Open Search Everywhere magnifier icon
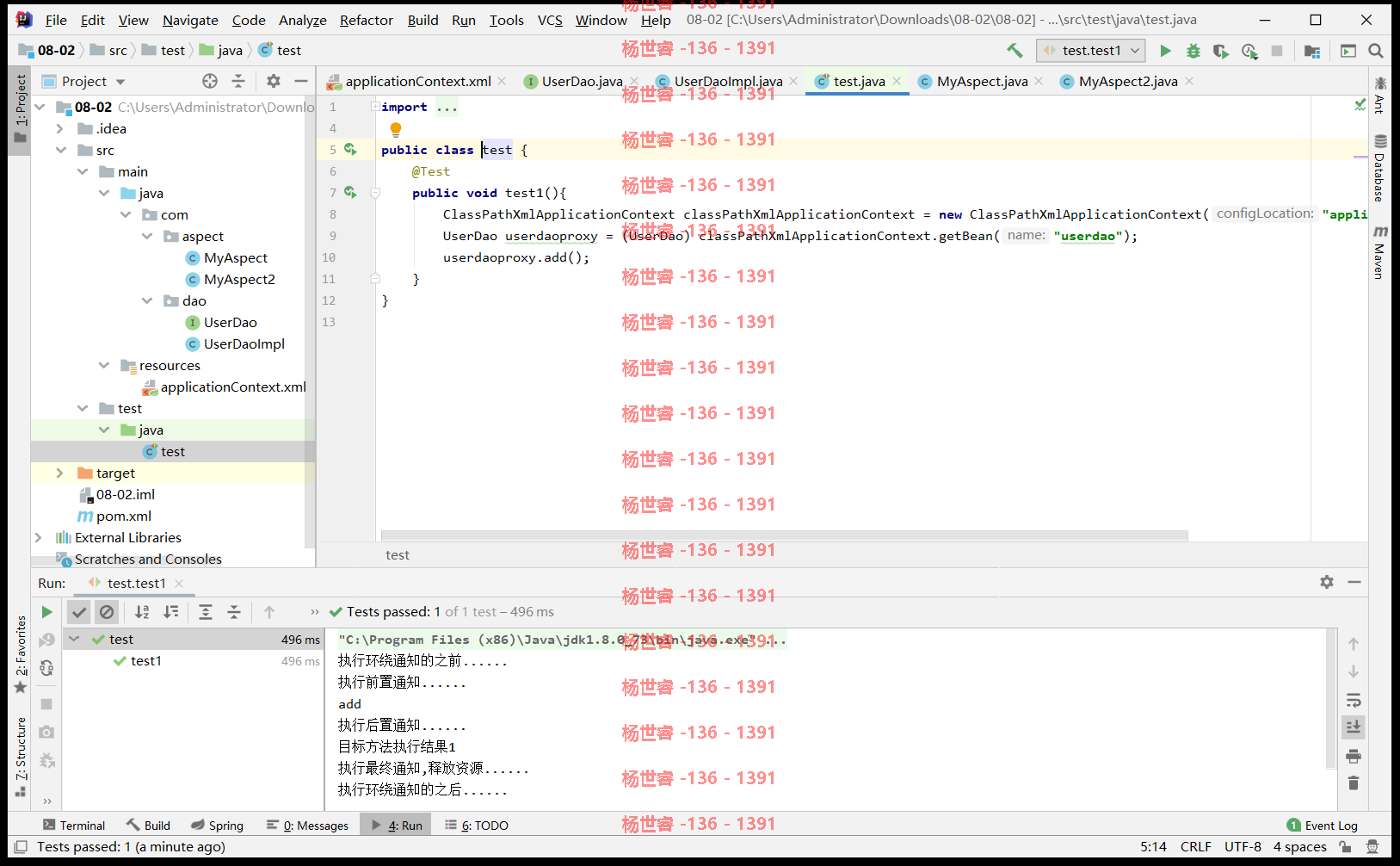The height and width of the screenshot is (866, 1400). click(1376, 51)
